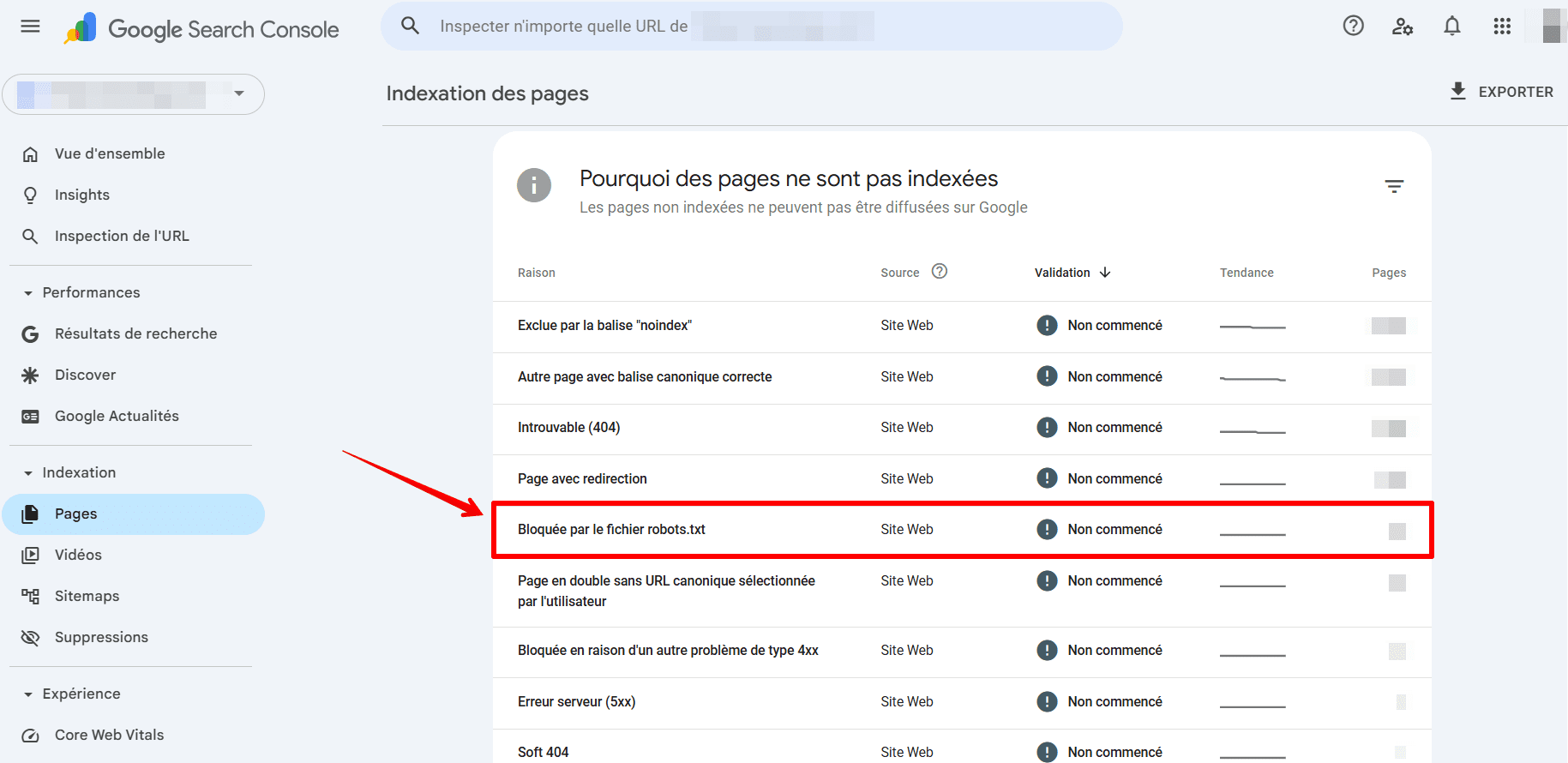Click Inspection de l'URL magnifier icon
This screenshot has height=763, width=1568.
(x=30, y=237)
